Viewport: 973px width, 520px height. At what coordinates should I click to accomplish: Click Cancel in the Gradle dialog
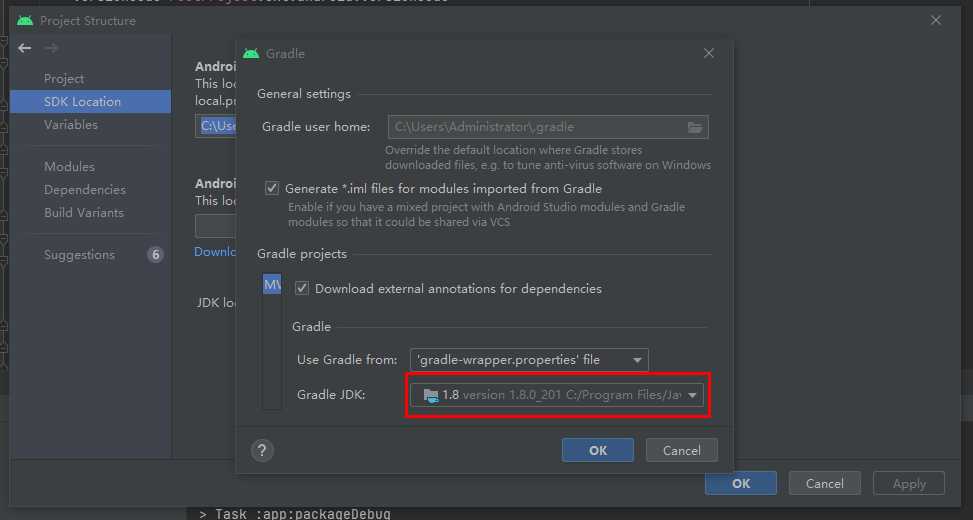pyautogui.click(x=681, y=451)
